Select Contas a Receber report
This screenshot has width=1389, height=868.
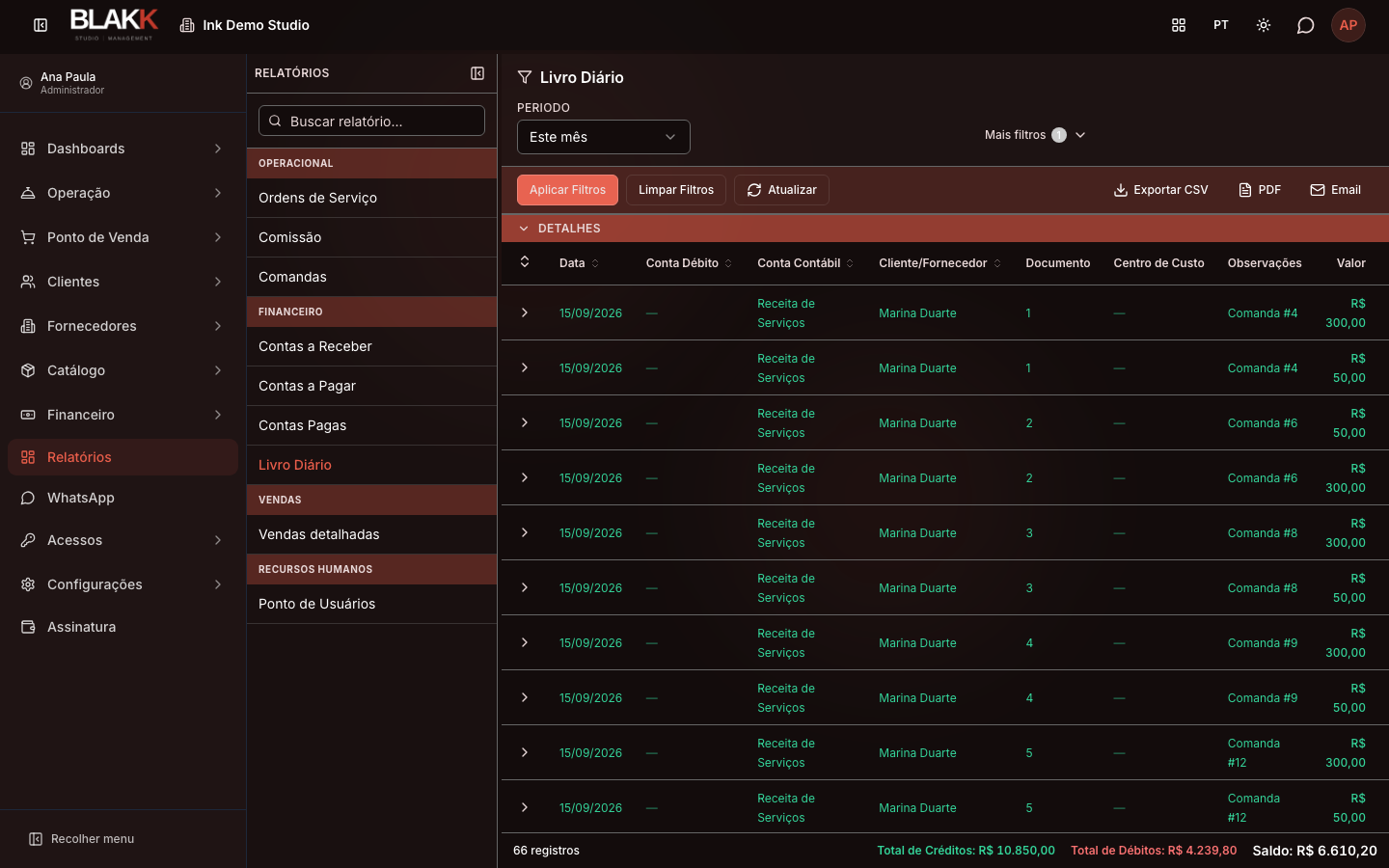click(372, 346)
